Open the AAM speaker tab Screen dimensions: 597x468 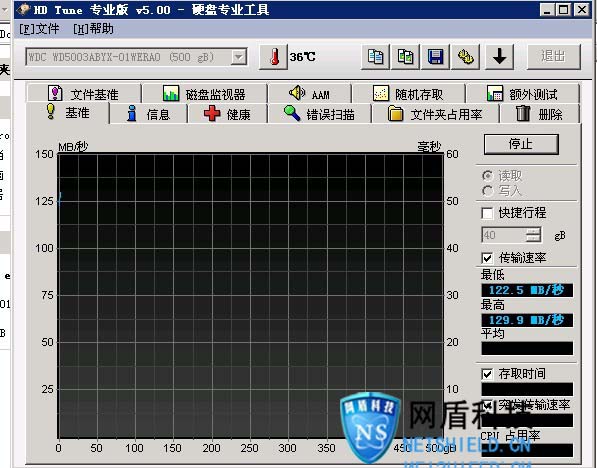point(309,93)
